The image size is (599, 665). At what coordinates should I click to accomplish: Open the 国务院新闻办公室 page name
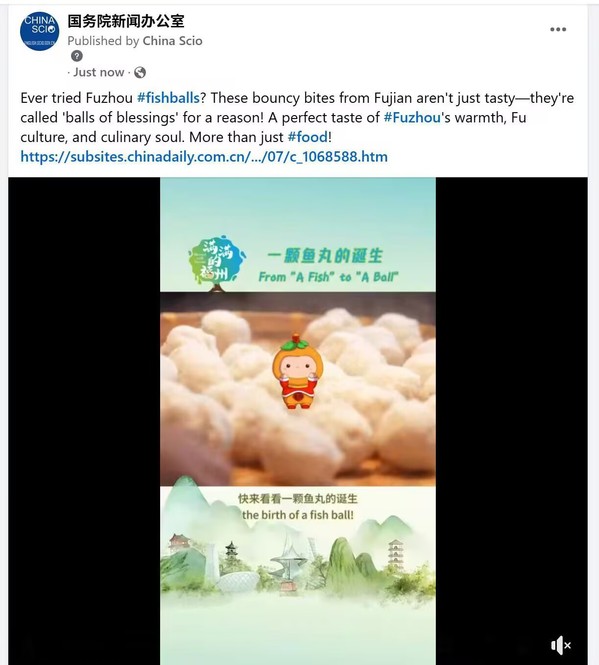click(126, 21)
